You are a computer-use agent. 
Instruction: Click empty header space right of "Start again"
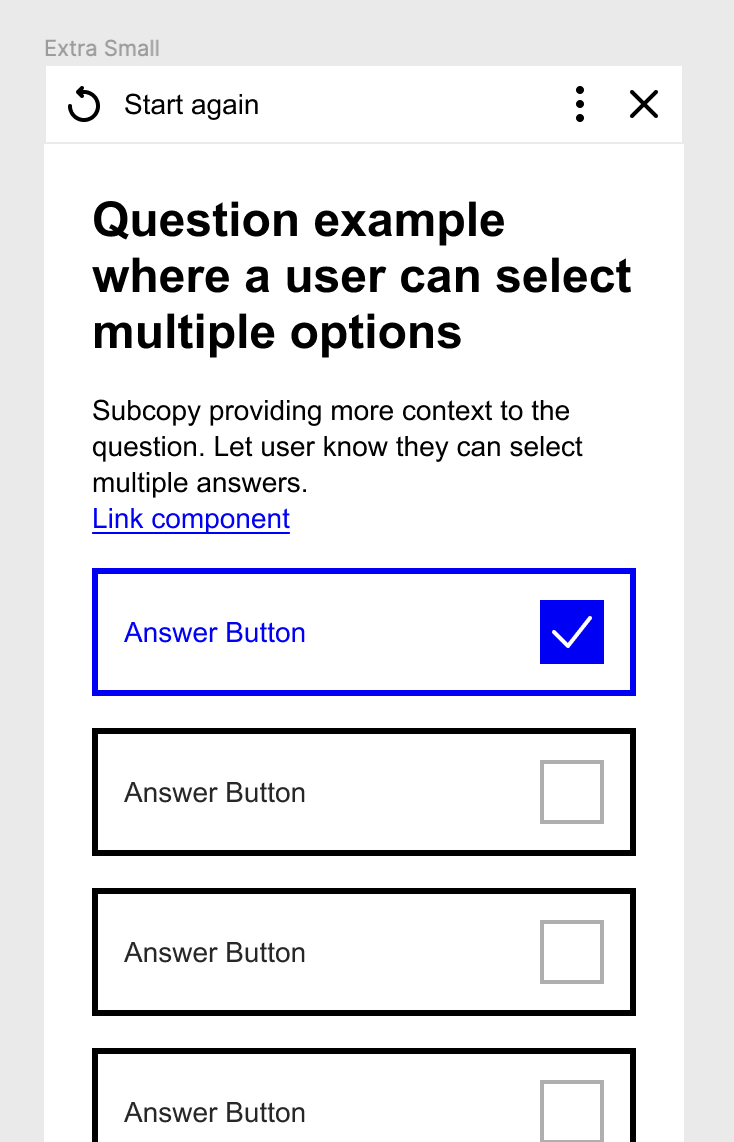pos(410,105)
